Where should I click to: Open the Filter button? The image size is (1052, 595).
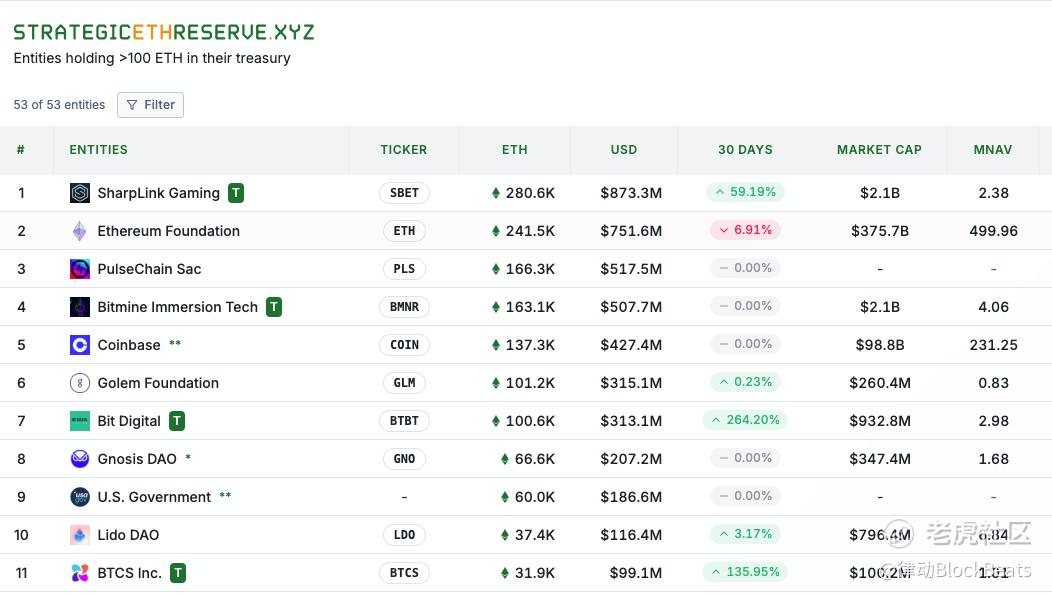[x=150, y=105]
